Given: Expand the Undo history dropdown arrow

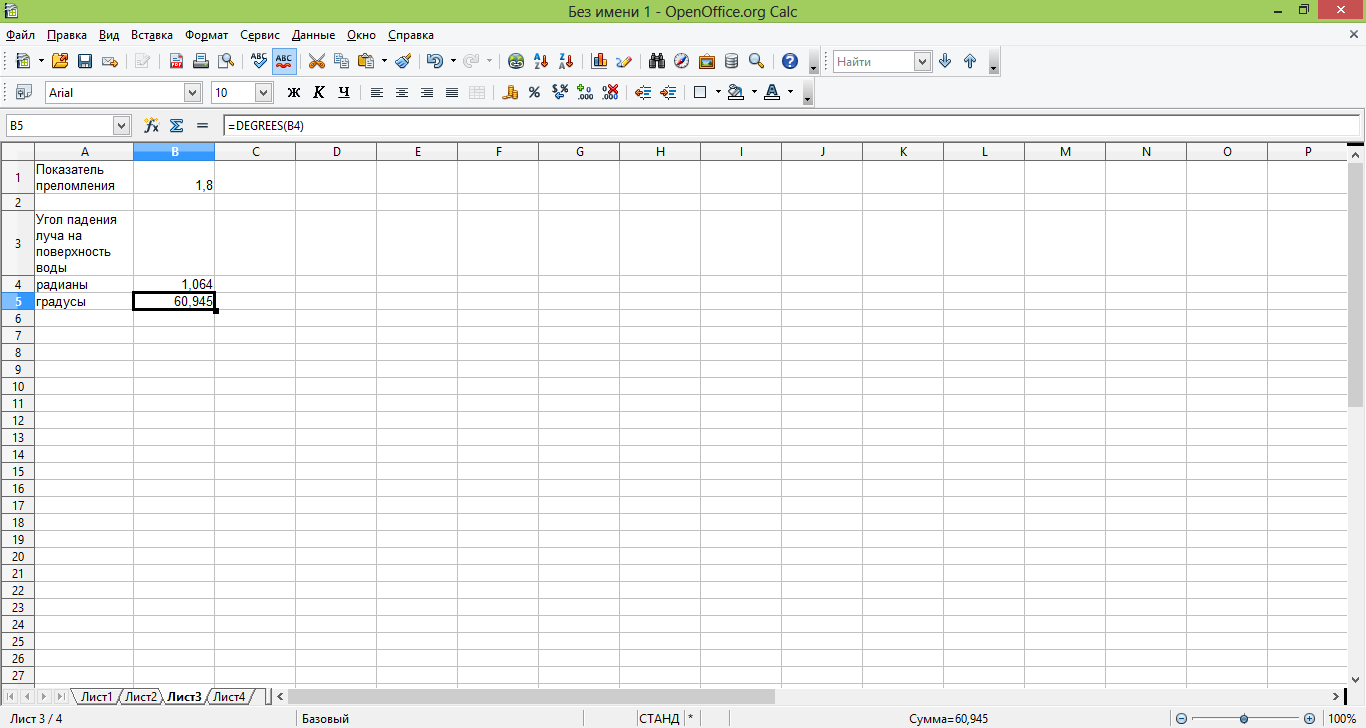Looking at the screenshot, I should tap(453, 61).
